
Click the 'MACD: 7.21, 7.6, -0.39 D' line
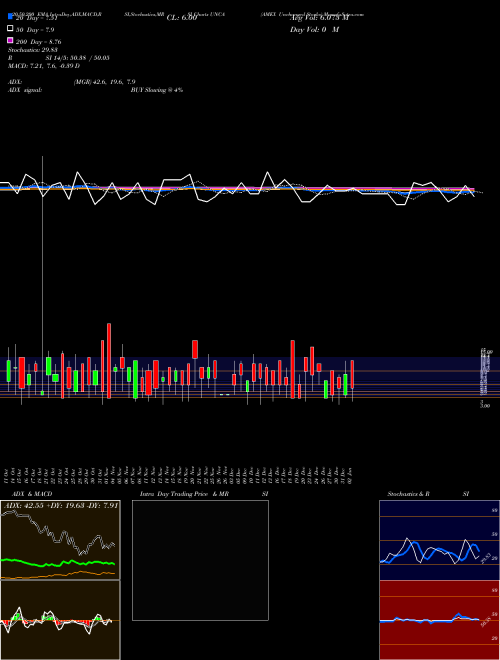(x=44, y=66)
